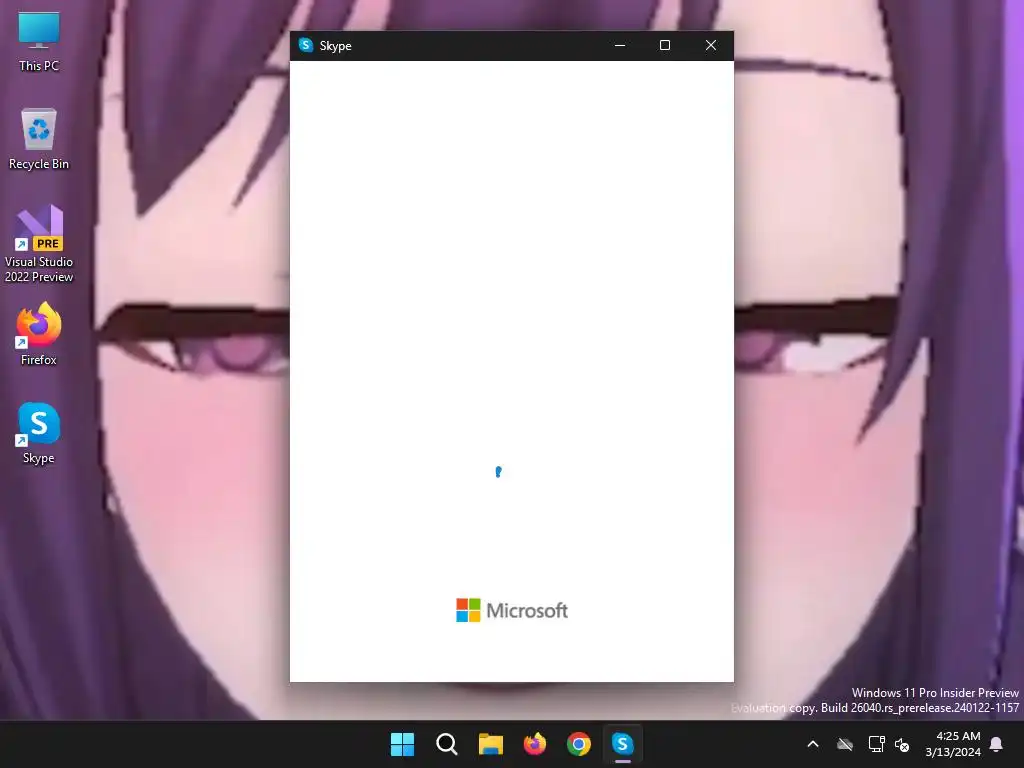
Task: Close the Skype window
Action: click(x=711, y=45)
